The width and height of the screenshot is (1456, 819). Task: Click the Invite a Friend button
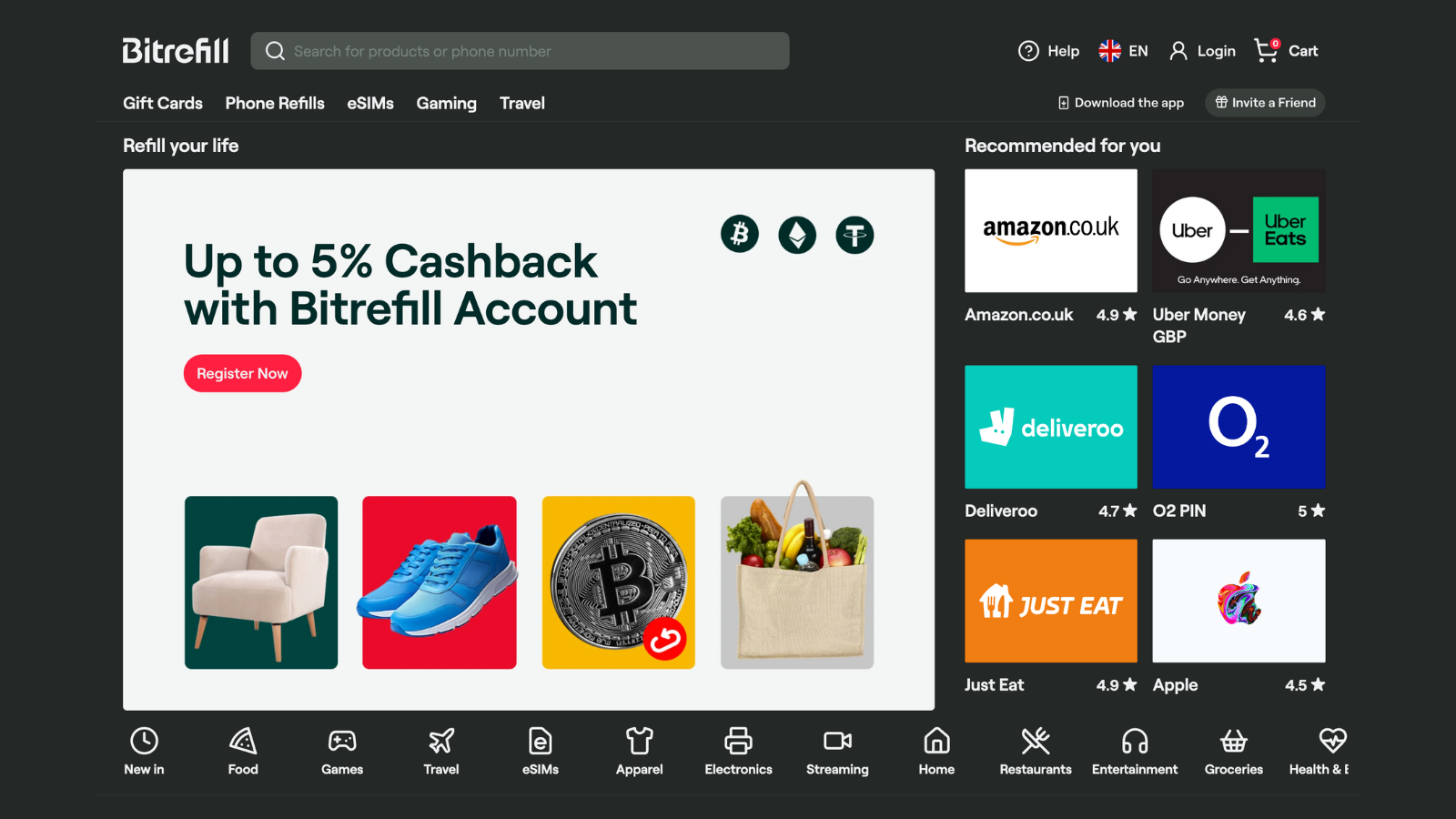coord(1265,103)
